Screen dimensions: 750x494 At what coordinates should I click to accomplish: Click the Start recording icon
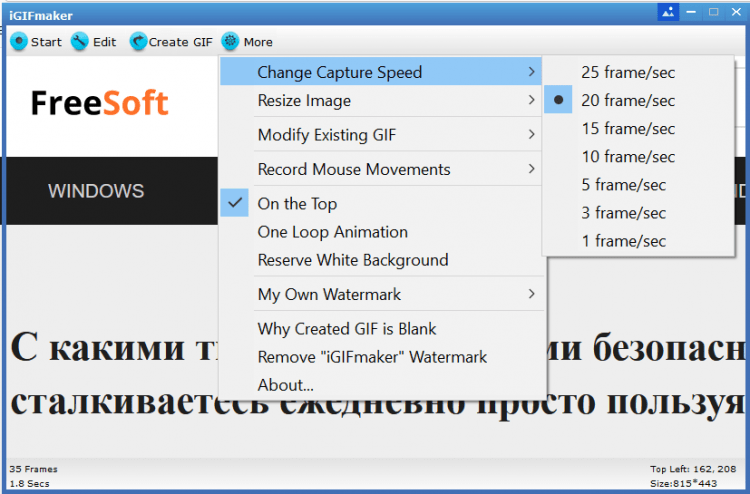coord(19,42)
